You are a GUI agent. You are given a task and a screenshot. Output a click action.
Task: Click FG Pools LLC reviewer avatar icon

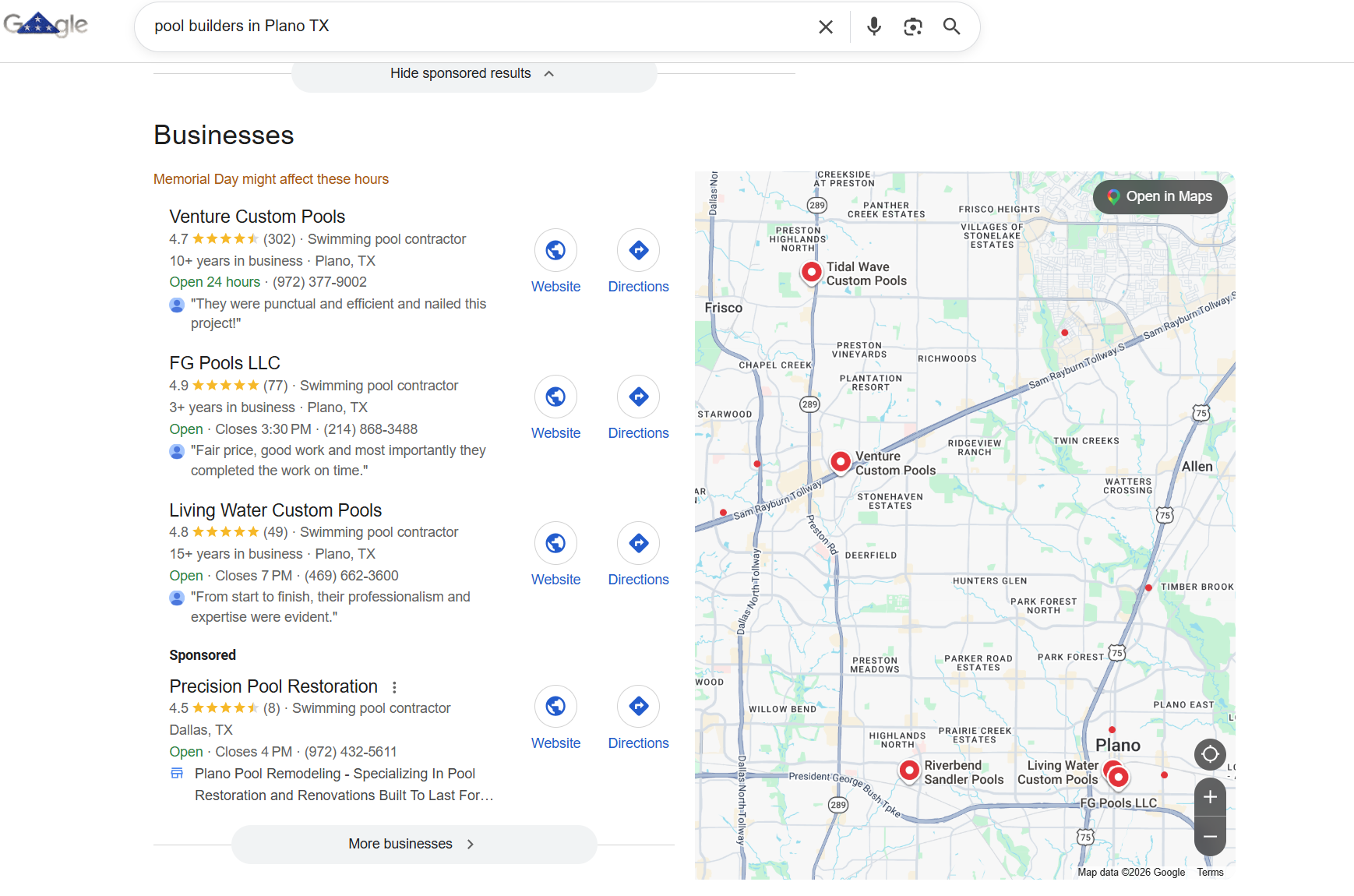coord(177,451)
